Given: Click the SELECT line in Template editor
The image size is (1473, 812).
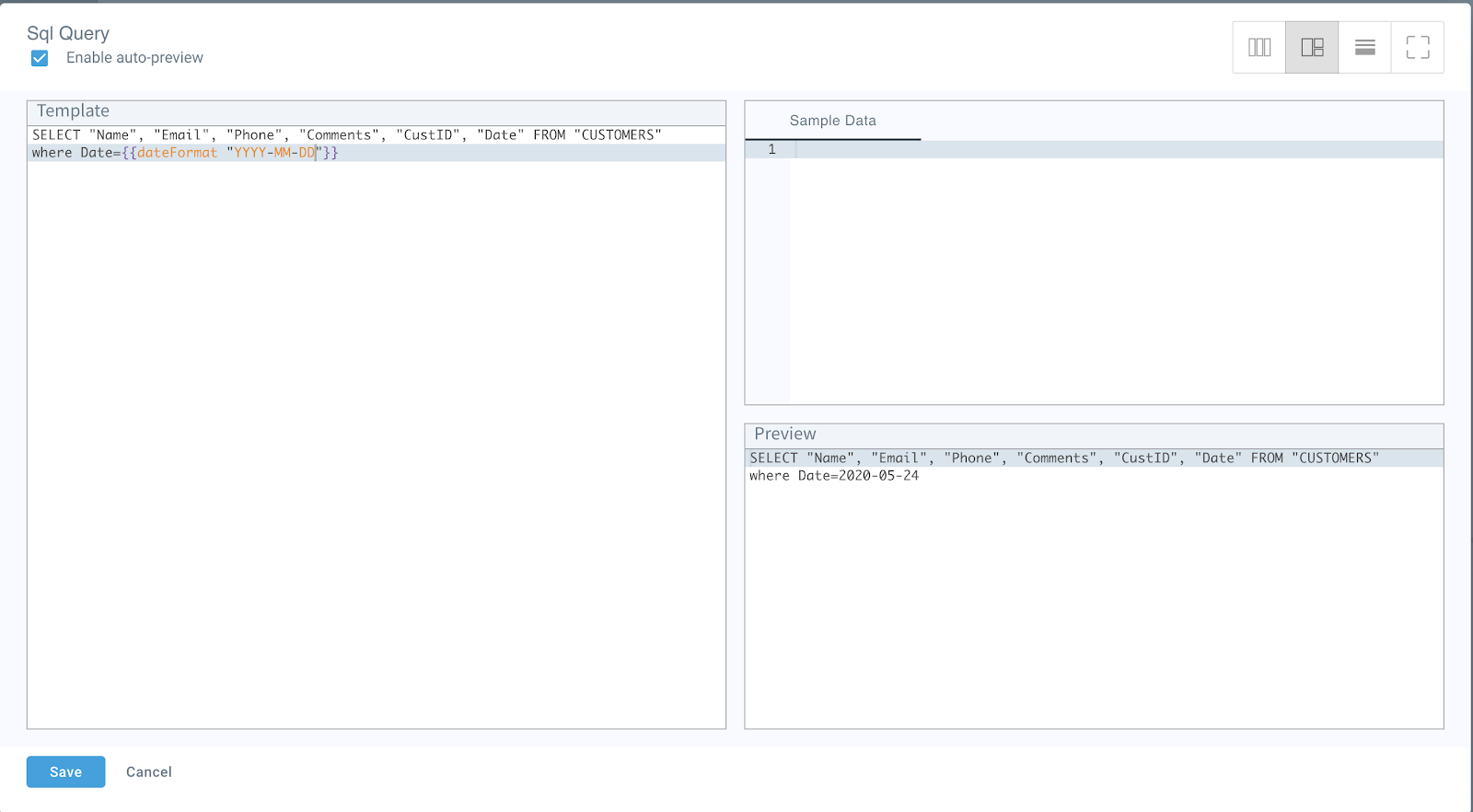Looking at the screenshot, I should [x=347, y=135].
